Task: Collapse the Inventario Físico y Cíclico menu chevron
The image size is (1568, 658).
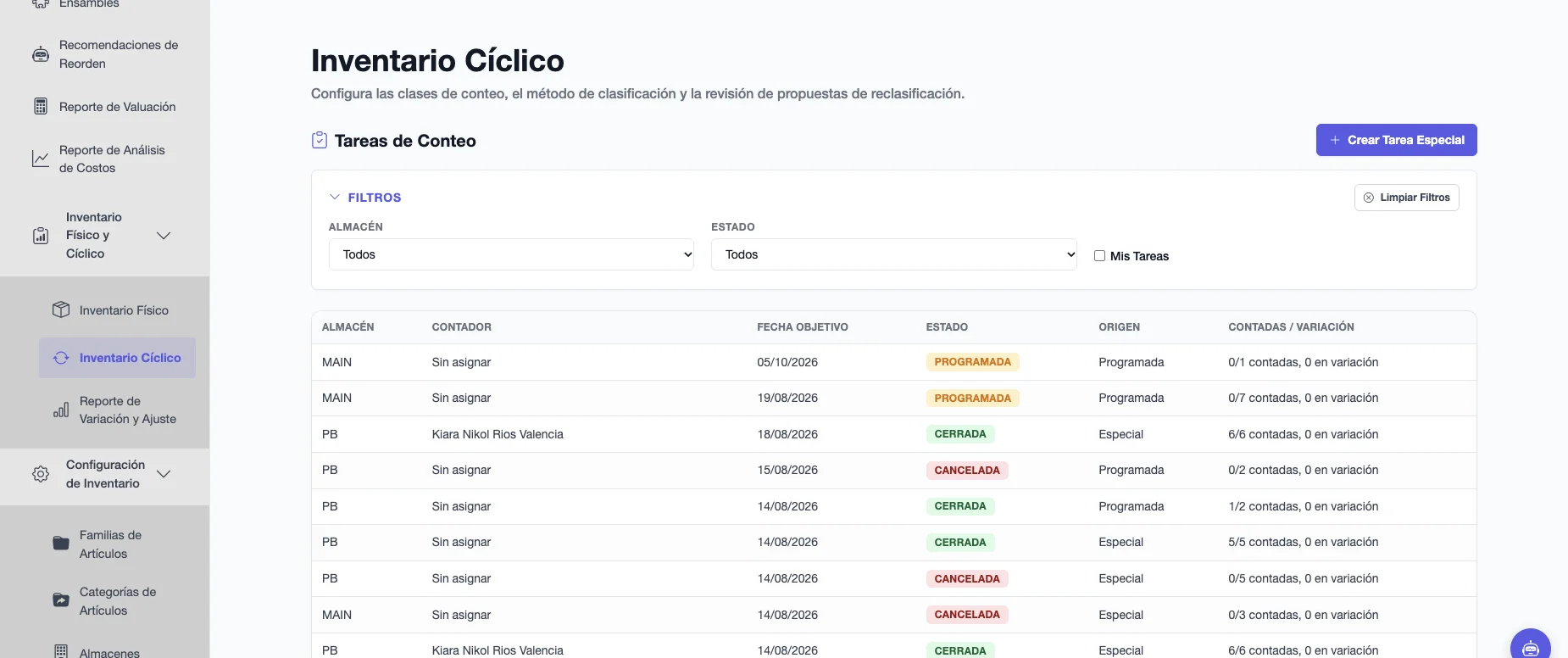Action: pyautogui.click(x=164, y=236)
